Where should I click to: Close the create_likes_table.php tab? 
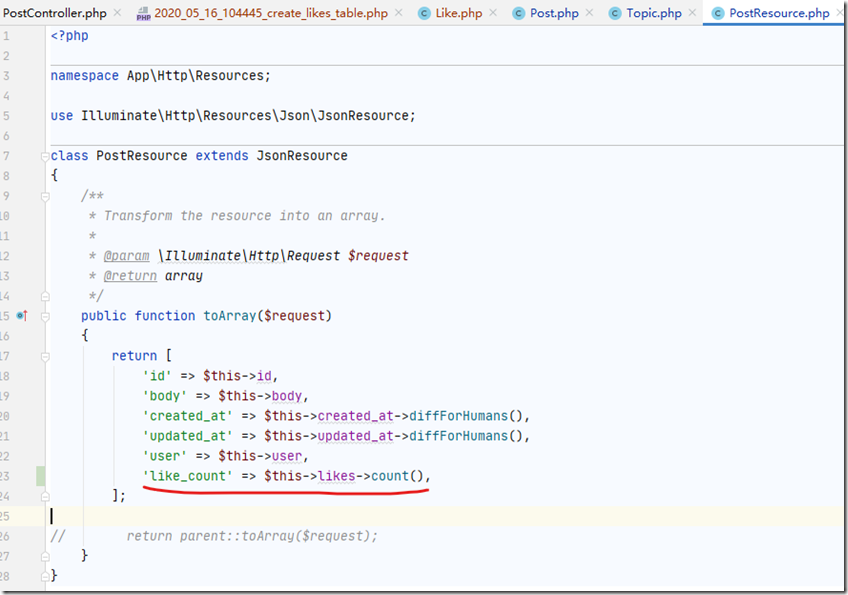coord(399,12)
